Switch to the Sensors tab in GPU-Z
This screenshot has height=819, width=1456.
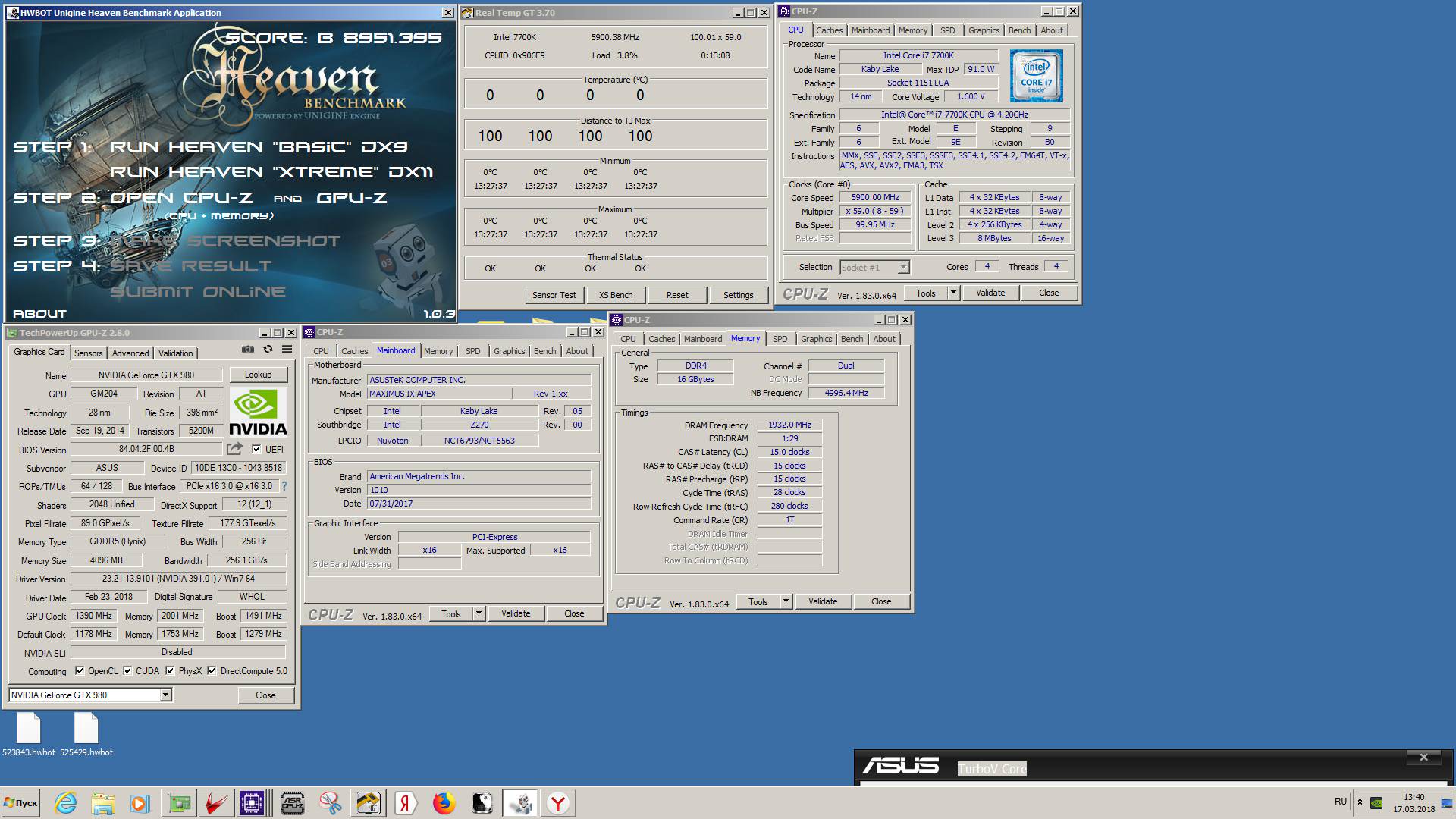(x=88, y=353)
